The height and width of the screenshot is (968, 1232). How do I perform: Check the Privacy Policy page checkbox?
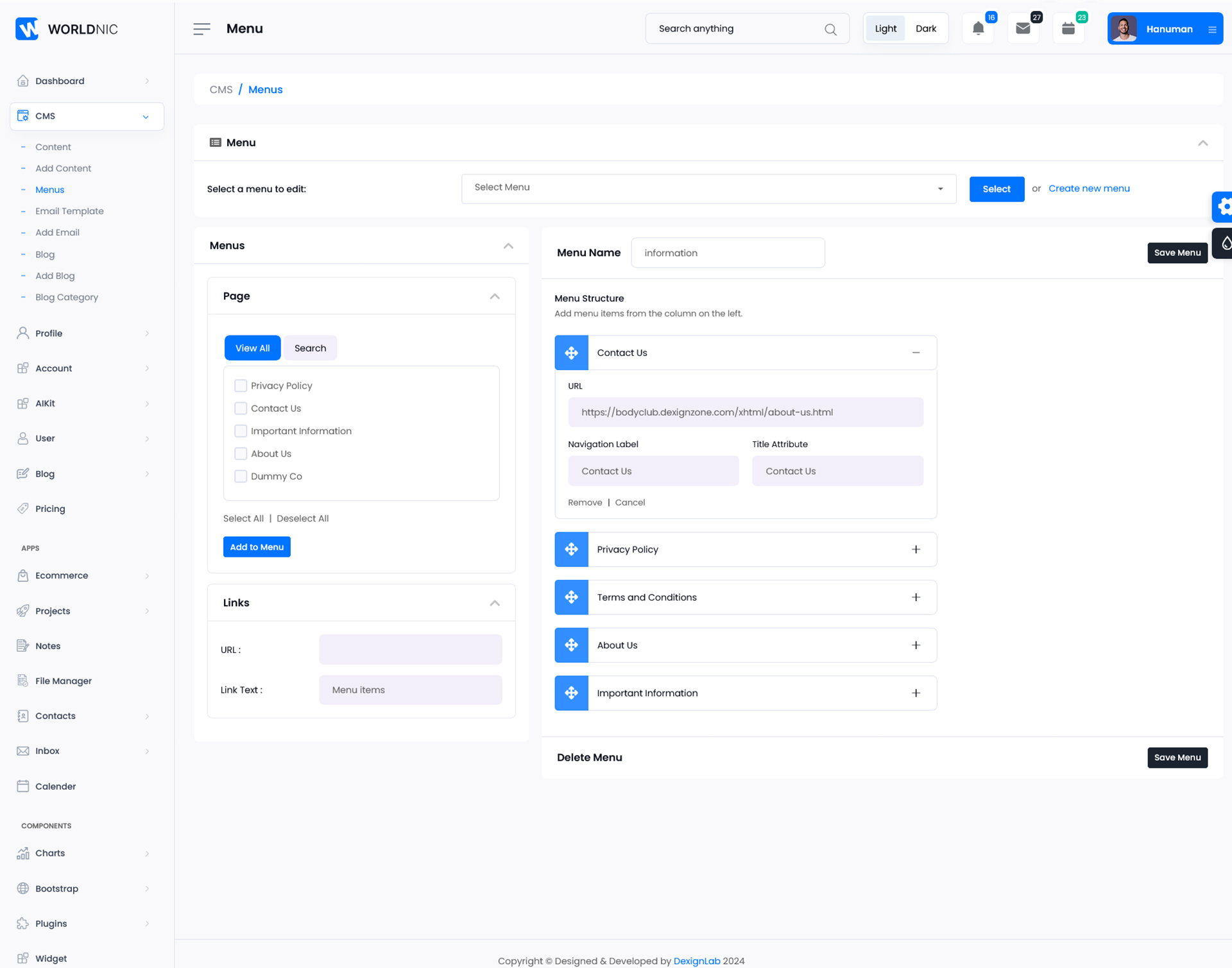click(241, 386)
